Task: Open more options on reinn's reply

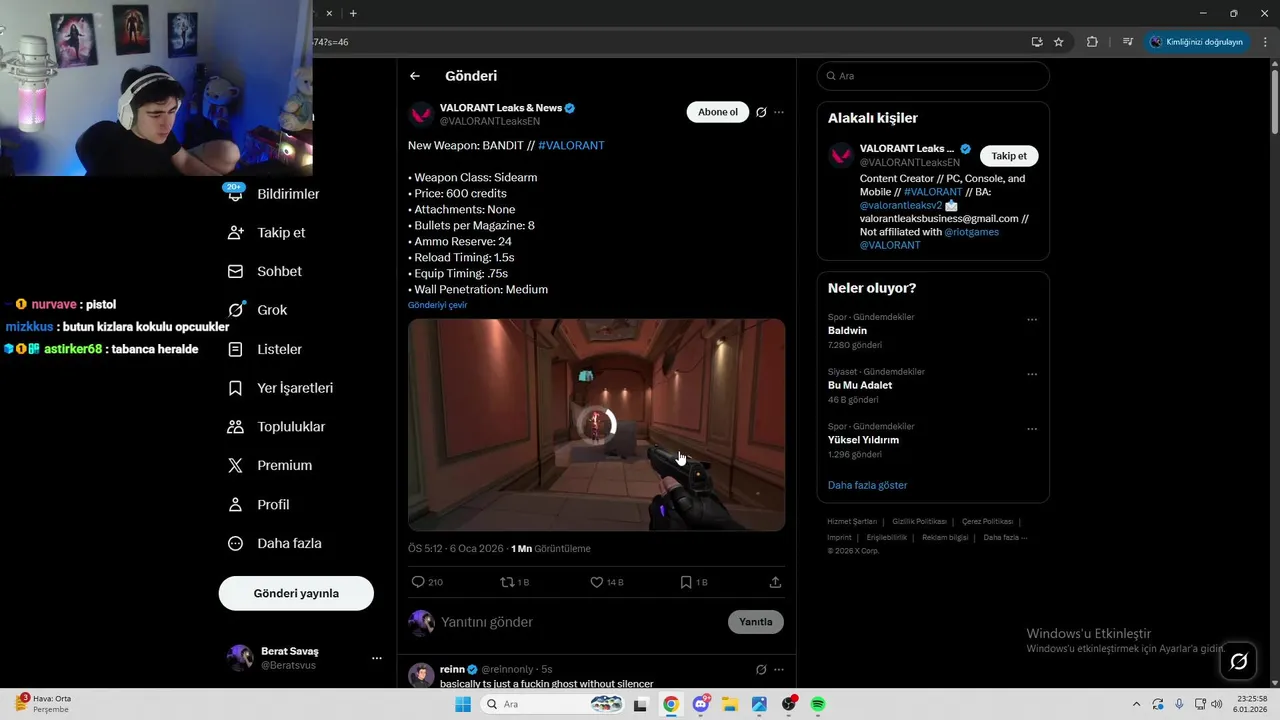Action: (x=779, y=669)
